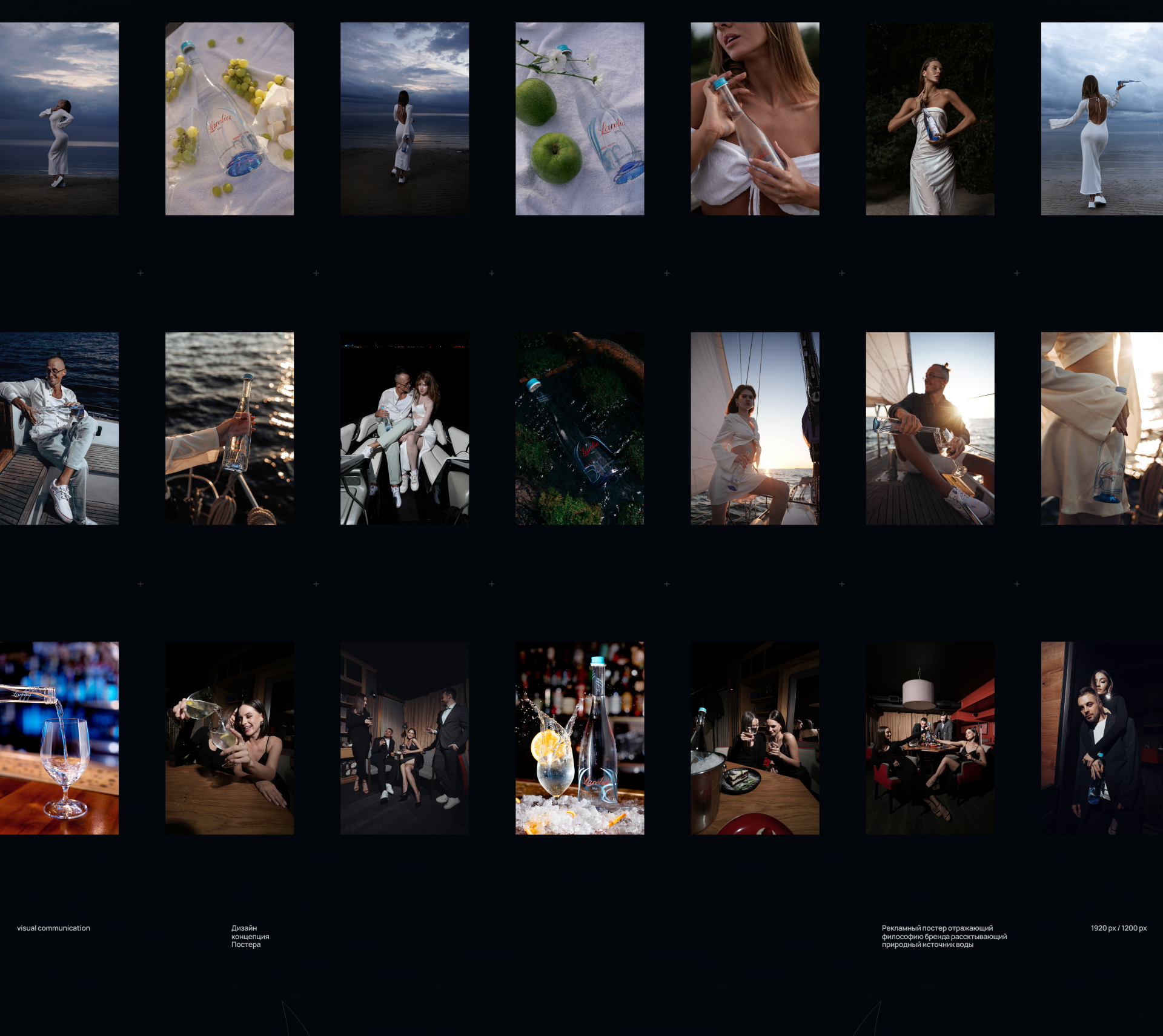Open the four people in lounge photo

[x=405, y=738]
